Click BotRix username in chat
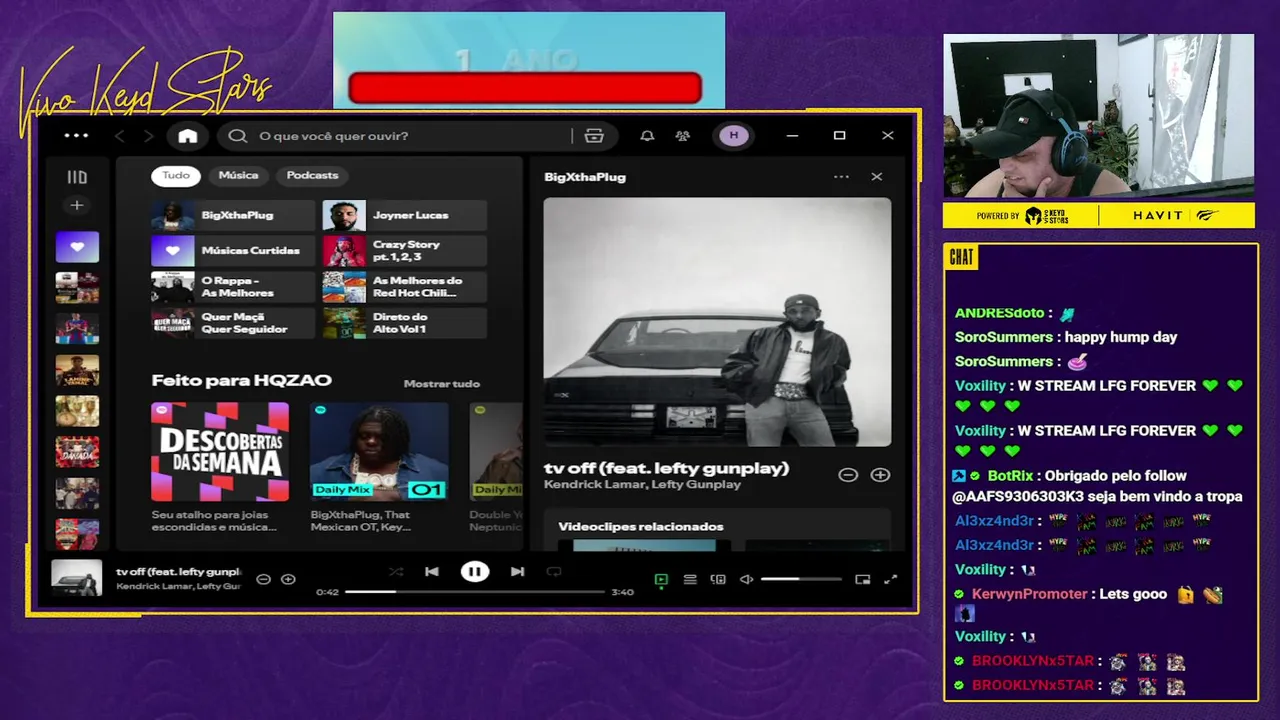The image size is (1280, 720). pyautogui.click(x=1010, y=476)
